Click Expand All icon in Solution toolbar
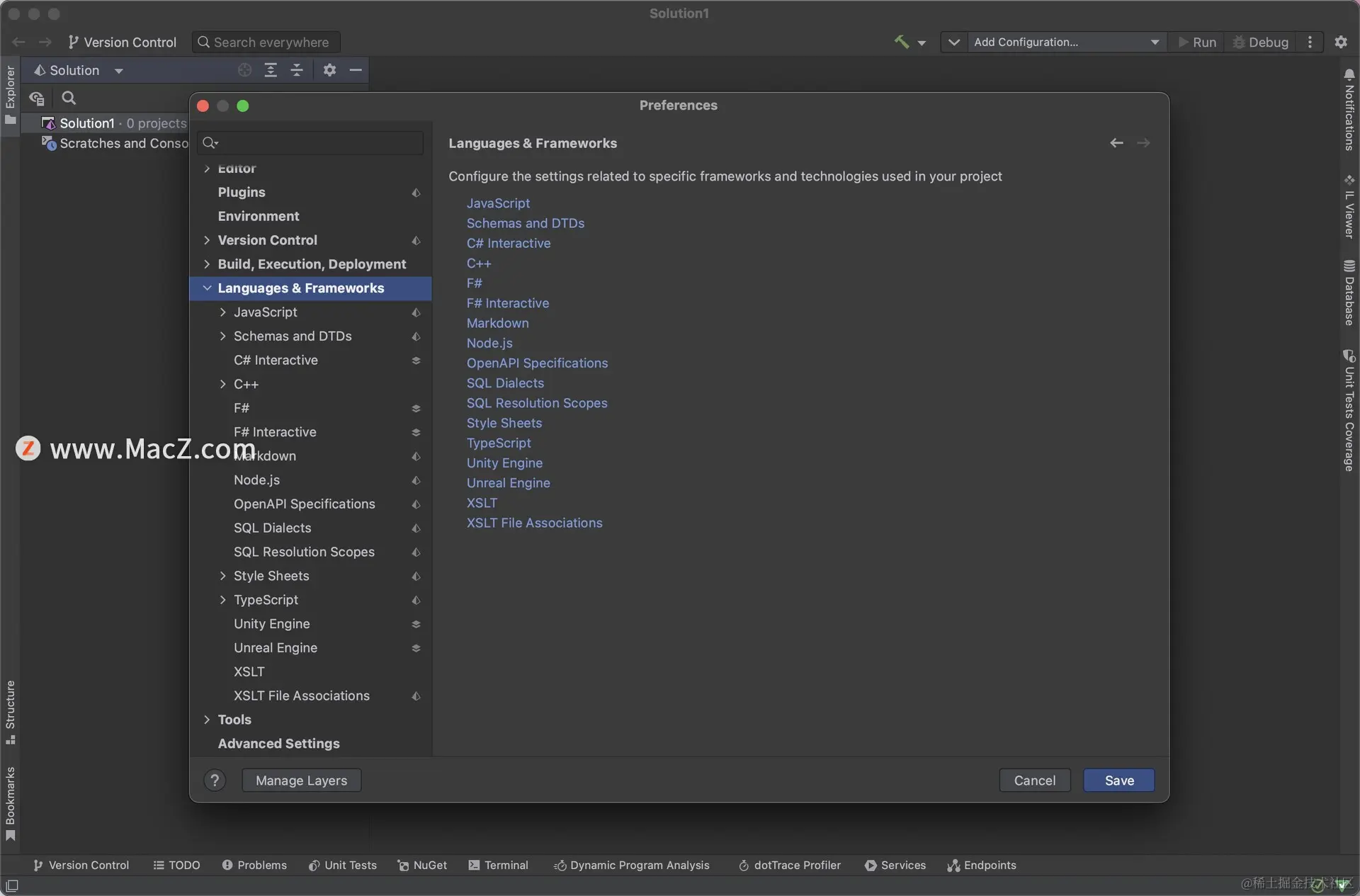Screen dimensions: 1360x896 click(x=271, y=70)
